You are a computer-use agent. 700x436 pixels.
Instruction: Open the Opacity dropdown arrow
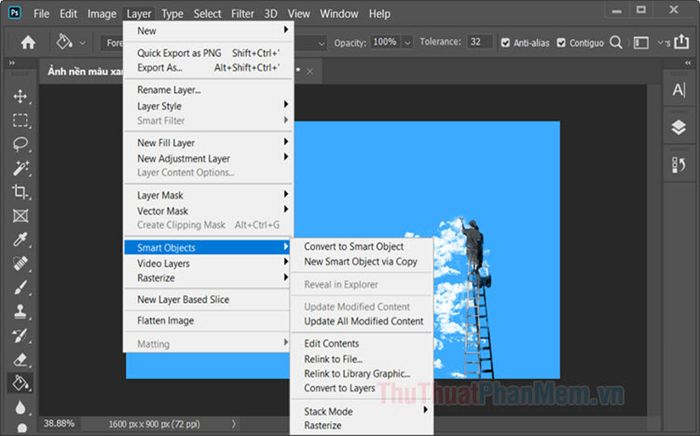click(407, 43)
